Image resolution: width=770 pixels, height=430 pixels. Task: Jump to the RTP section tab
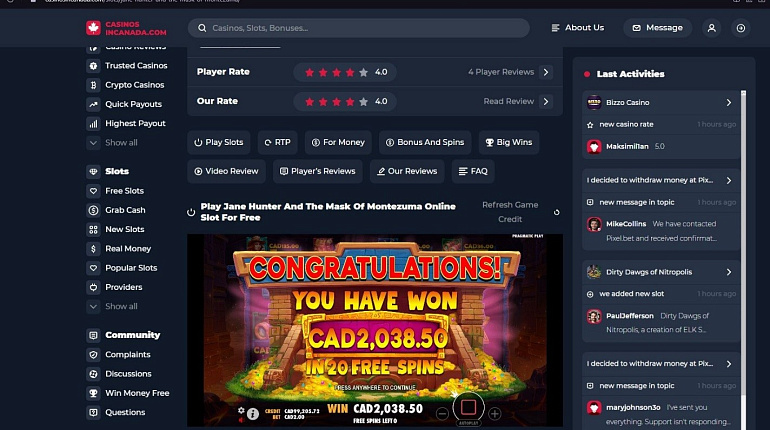277,142
